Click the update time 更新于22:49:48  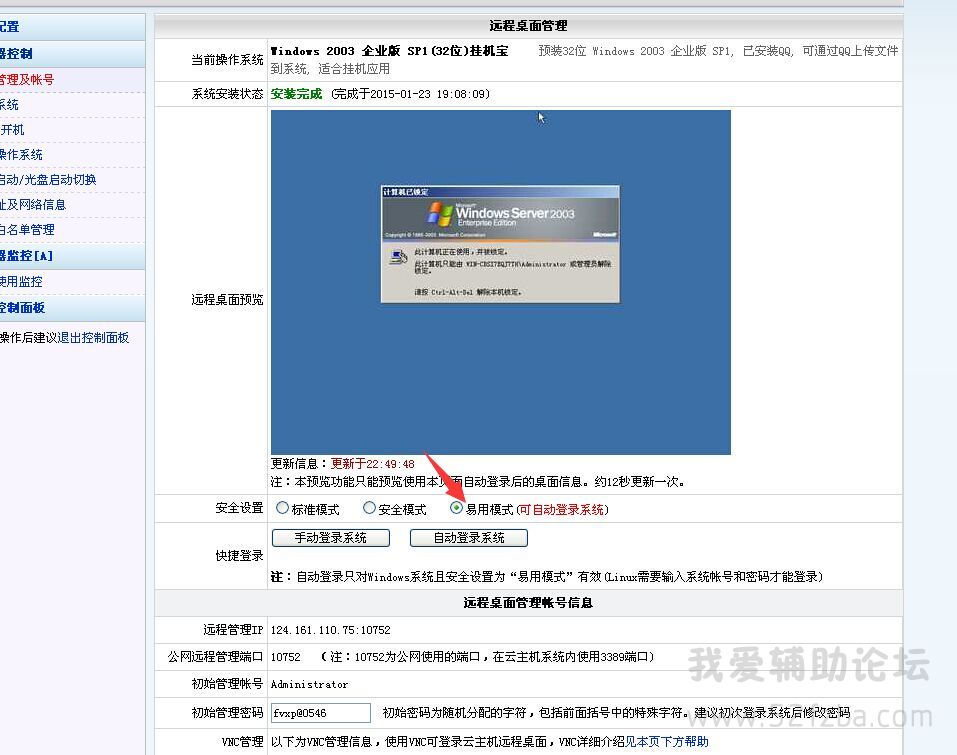pyautogui.click(x=372, y=464)
